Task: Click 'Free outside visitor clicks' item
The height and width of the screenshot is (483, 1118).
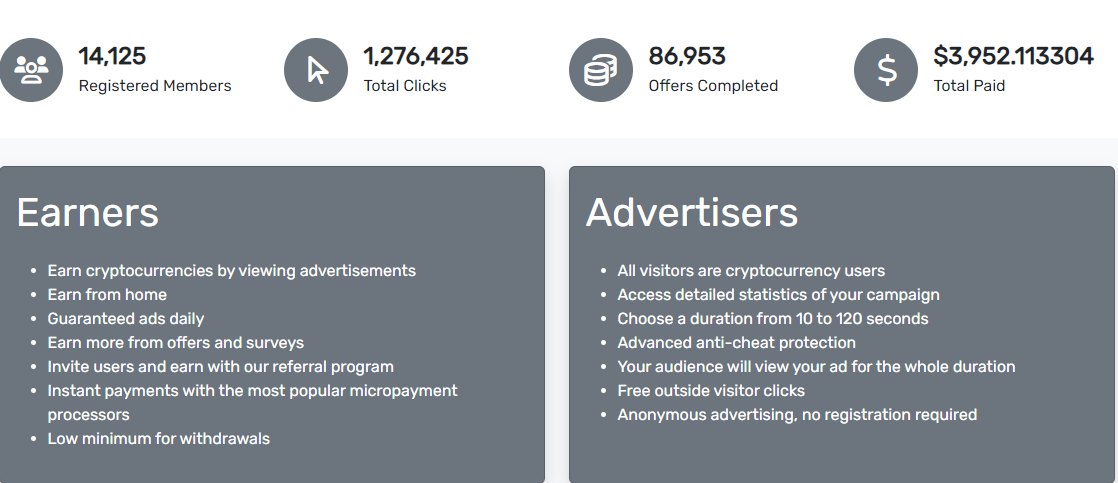Action: (x=711, y=391)
